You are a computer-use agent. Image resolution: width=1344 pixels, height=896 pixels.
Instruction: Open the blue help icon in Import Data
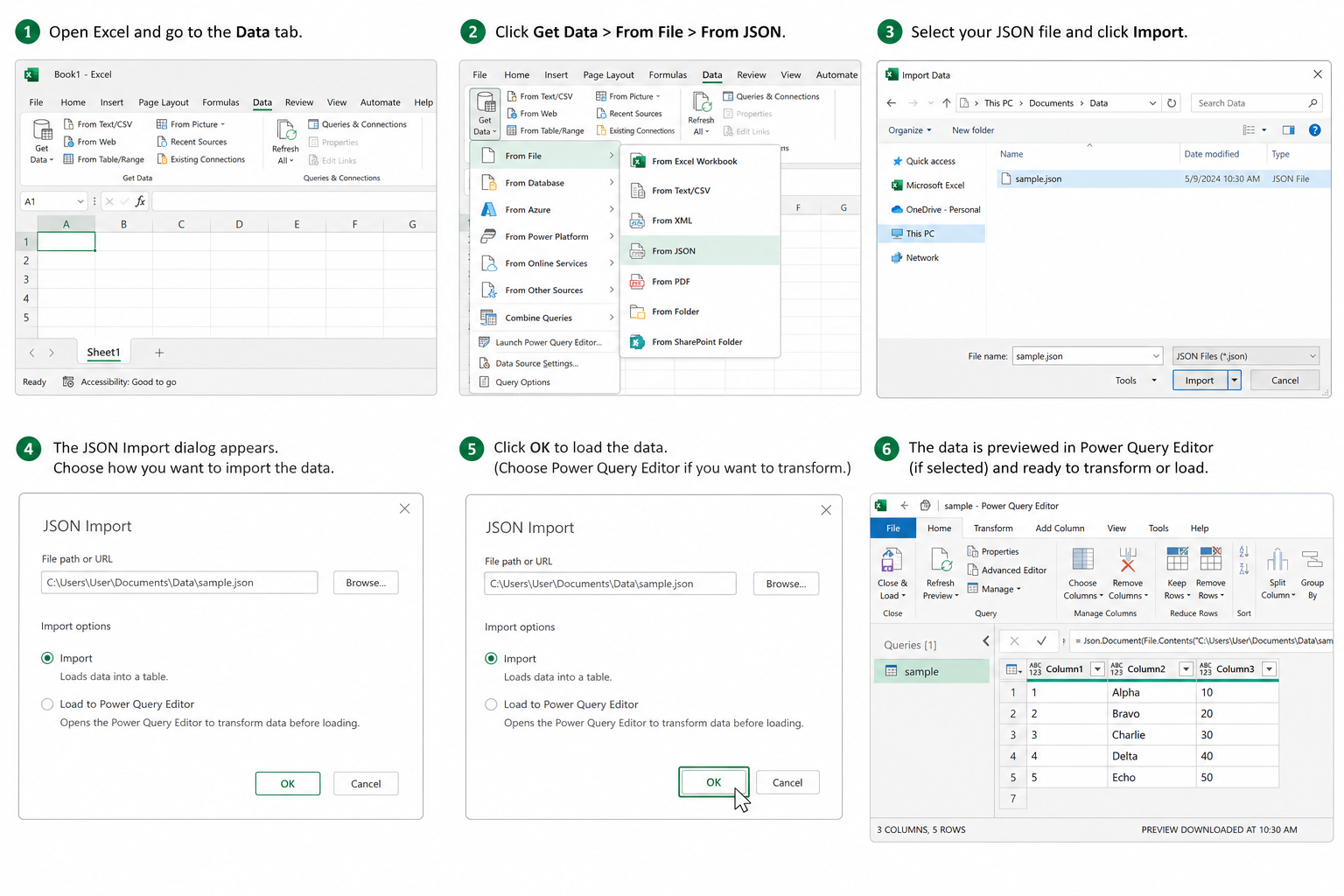point(1314,130)
